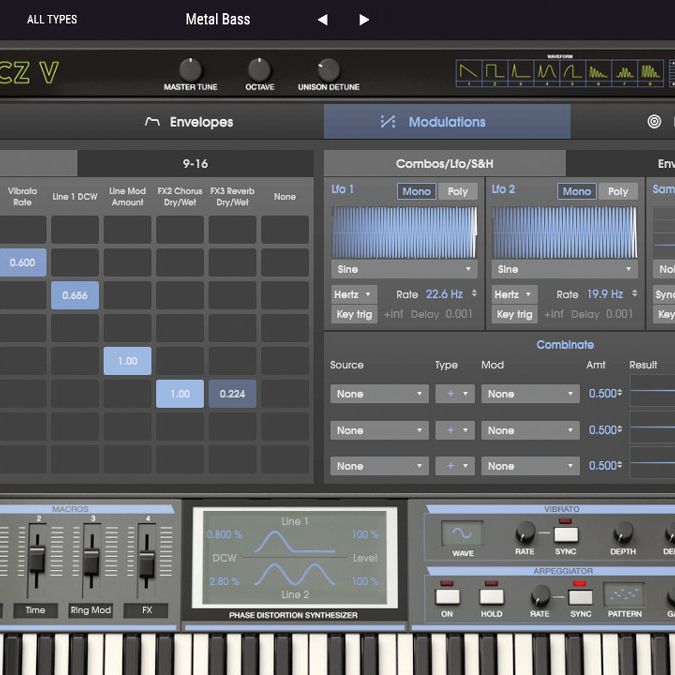Toggle Arpeggiator Sync button
675x675 pixels.
580,597
